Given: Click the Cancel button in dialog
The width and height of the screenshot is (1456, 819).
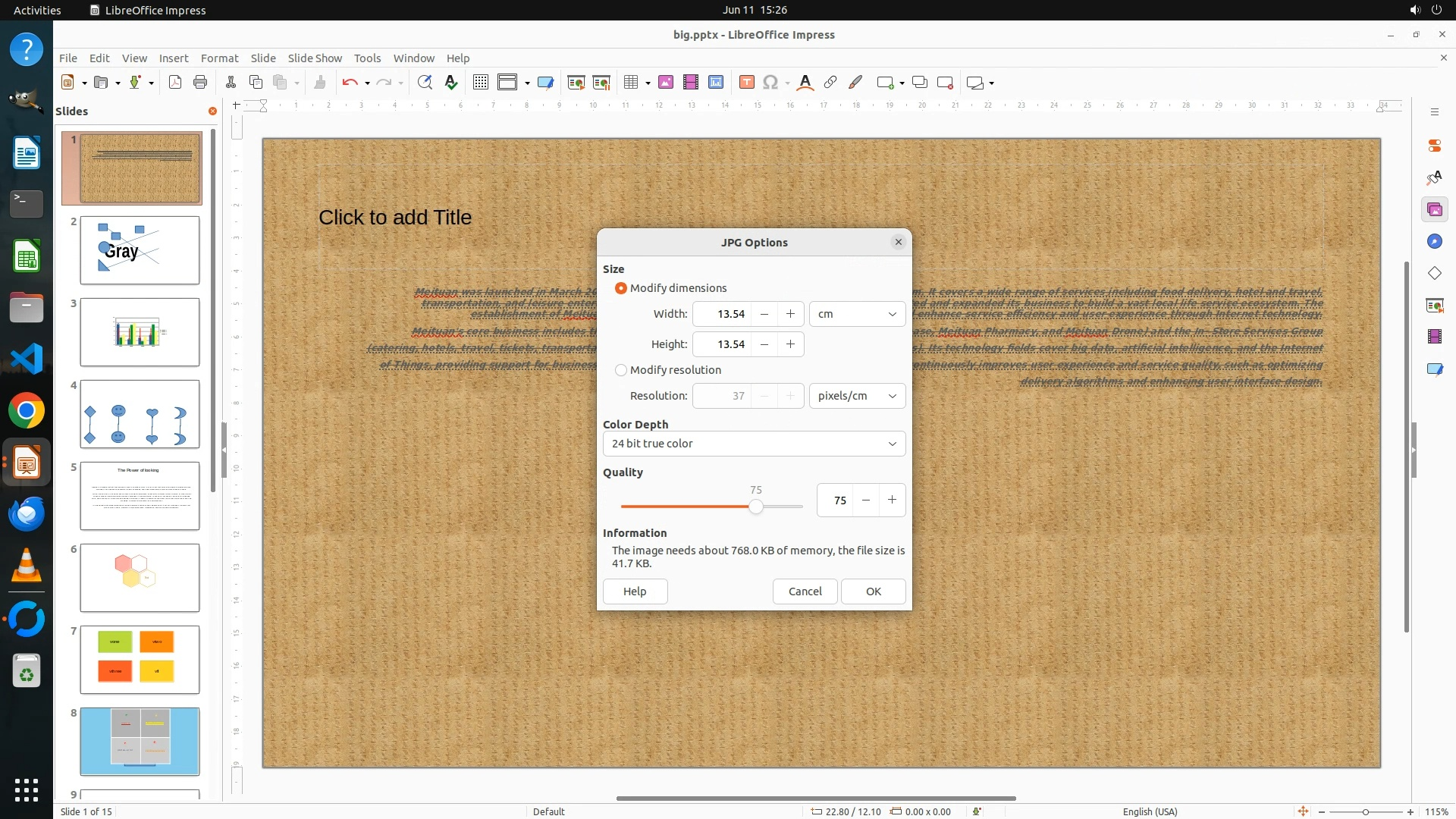Looking at the screenshot, I should point(805,591).
